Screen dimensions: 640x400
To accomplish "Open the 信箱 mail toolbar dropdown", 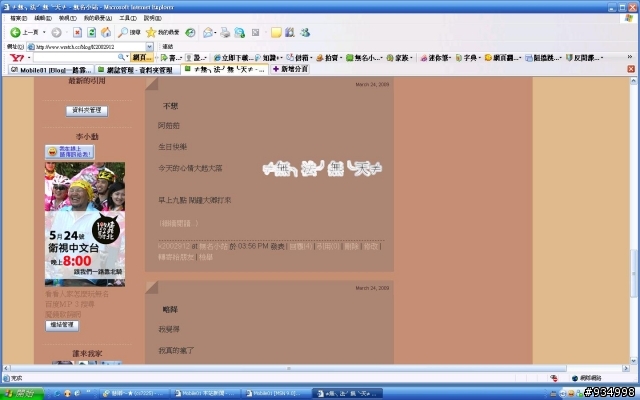I will point(299,58).
